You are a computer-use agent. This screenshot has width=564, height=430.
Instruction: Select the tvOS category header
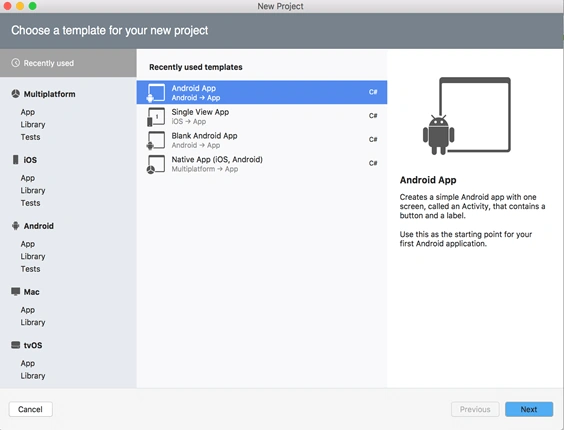33,345
